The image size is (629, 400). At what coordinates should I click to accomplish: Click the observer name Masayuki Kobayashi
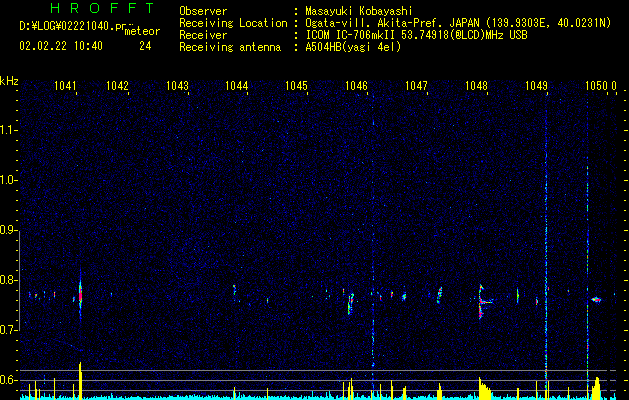359,11
